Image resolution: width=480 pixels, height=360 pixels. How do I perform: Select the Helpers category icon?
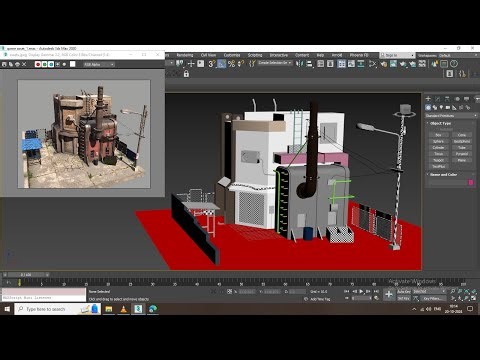[454, 107]
